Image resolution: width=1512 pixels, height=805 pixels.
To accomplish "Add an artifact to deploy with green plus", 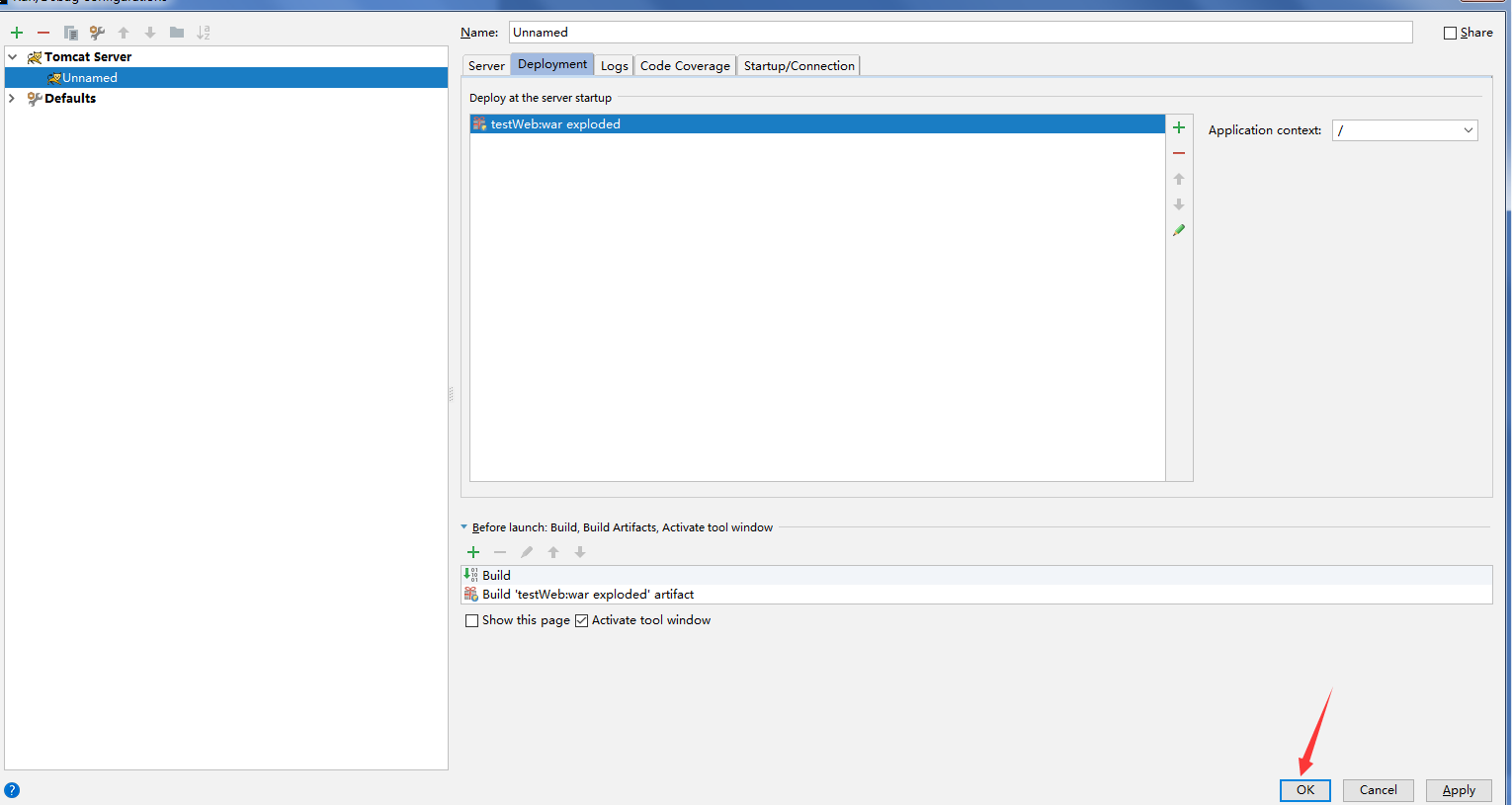I will (1179, 127).
